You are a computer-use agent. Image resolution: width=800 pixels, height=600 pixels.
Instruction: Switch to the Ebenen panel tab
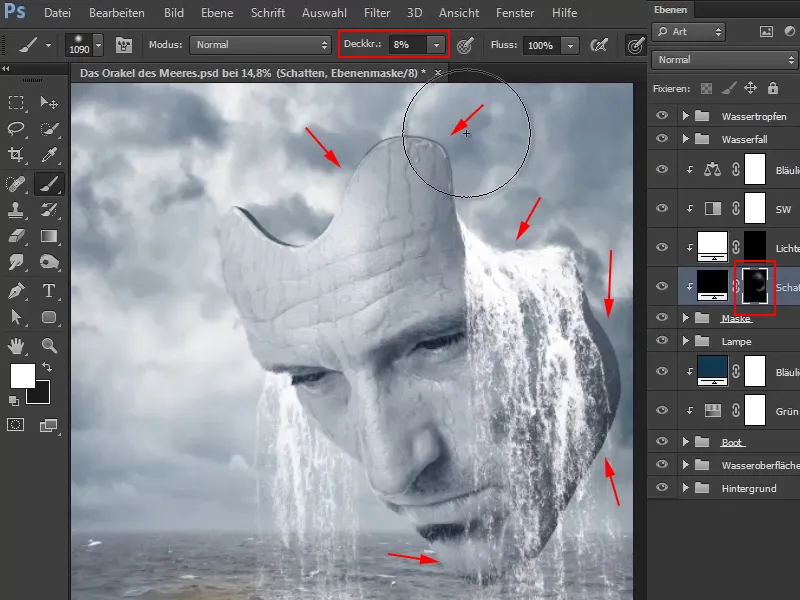tap(670, 10)
